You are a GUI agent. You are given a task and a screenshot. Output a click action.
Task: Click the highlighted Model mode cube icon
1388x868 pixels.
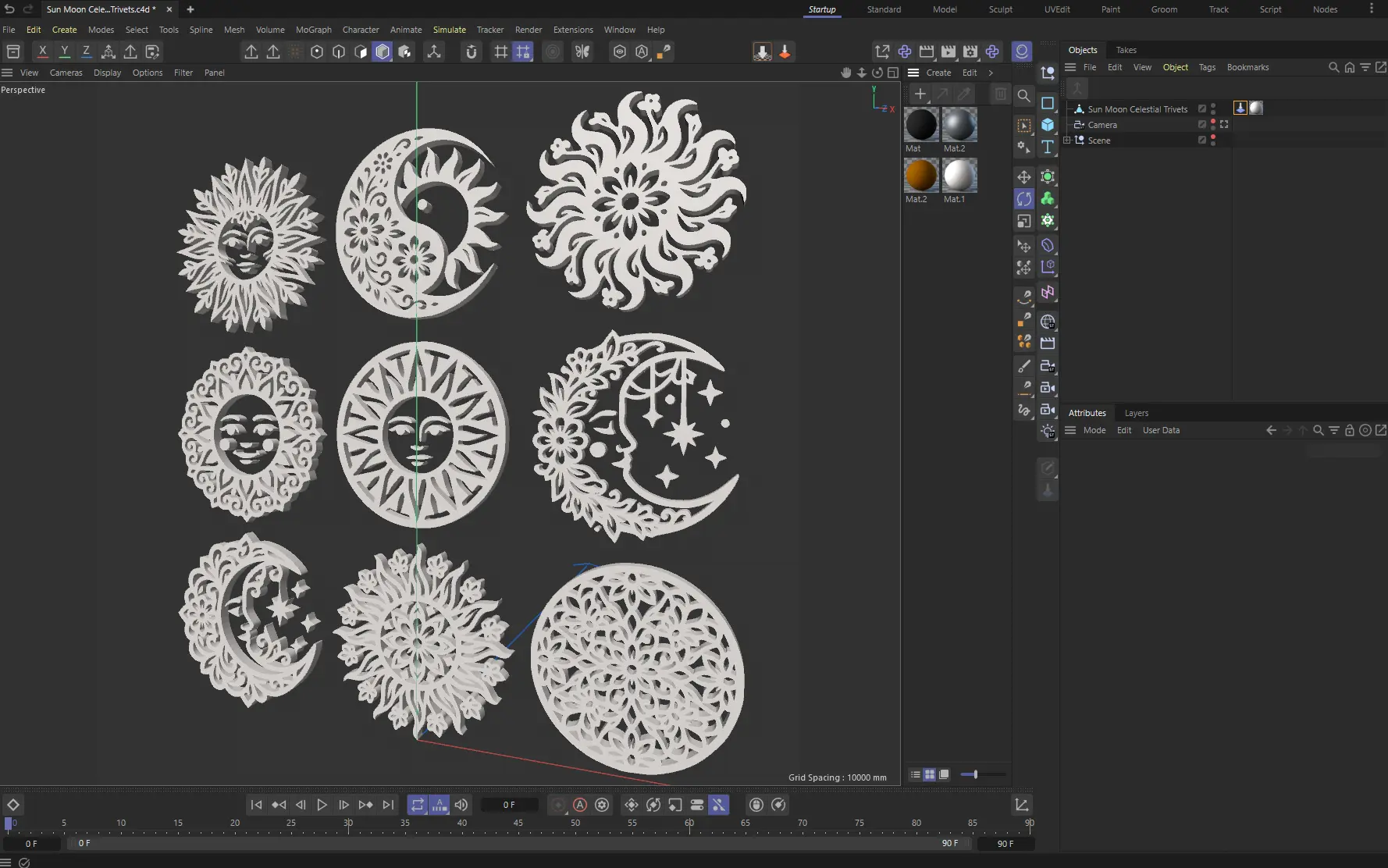[383, 52]
